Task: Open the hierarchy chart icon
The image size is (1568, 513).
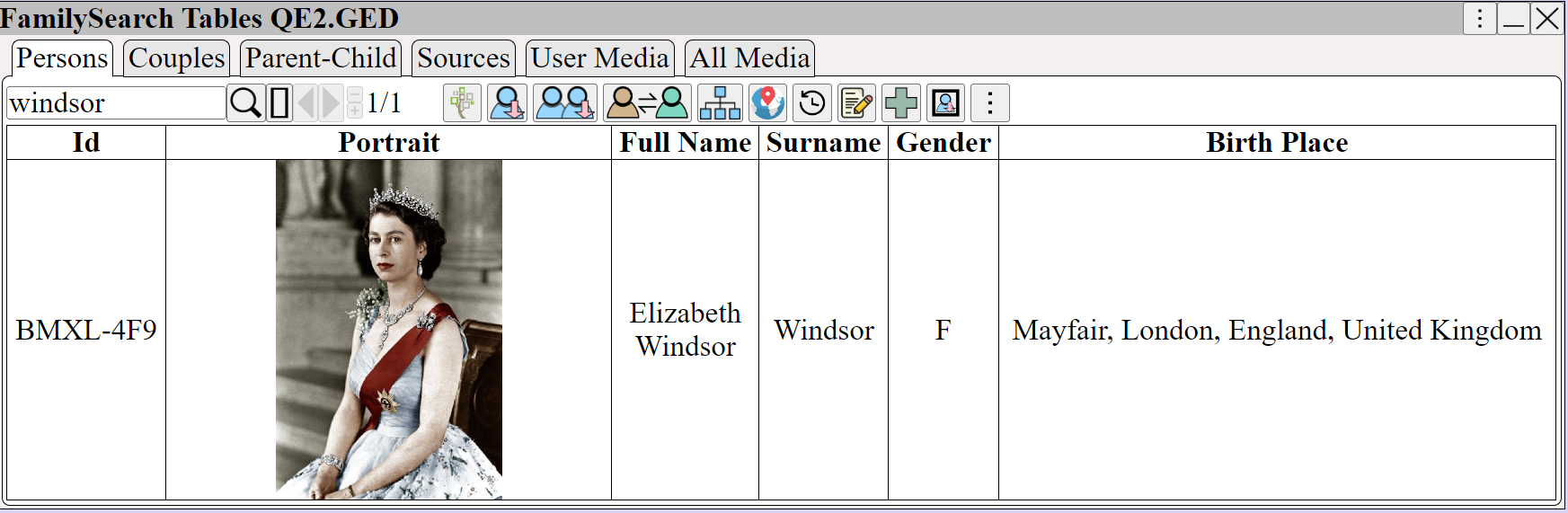Action: [x=720, y=102]
